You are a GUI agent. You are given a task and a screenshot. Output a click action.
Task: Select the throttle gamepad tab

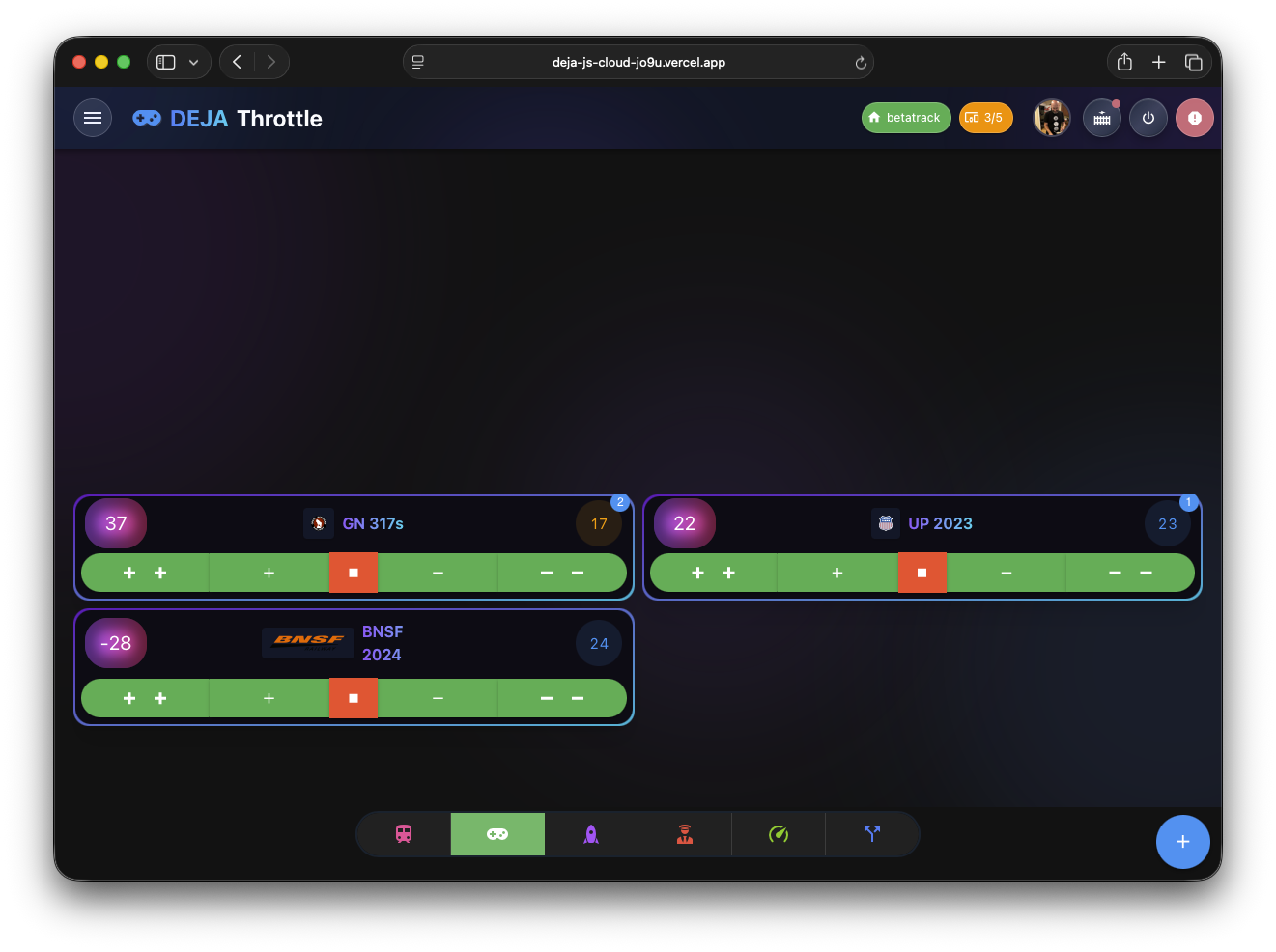pos(497,834)
